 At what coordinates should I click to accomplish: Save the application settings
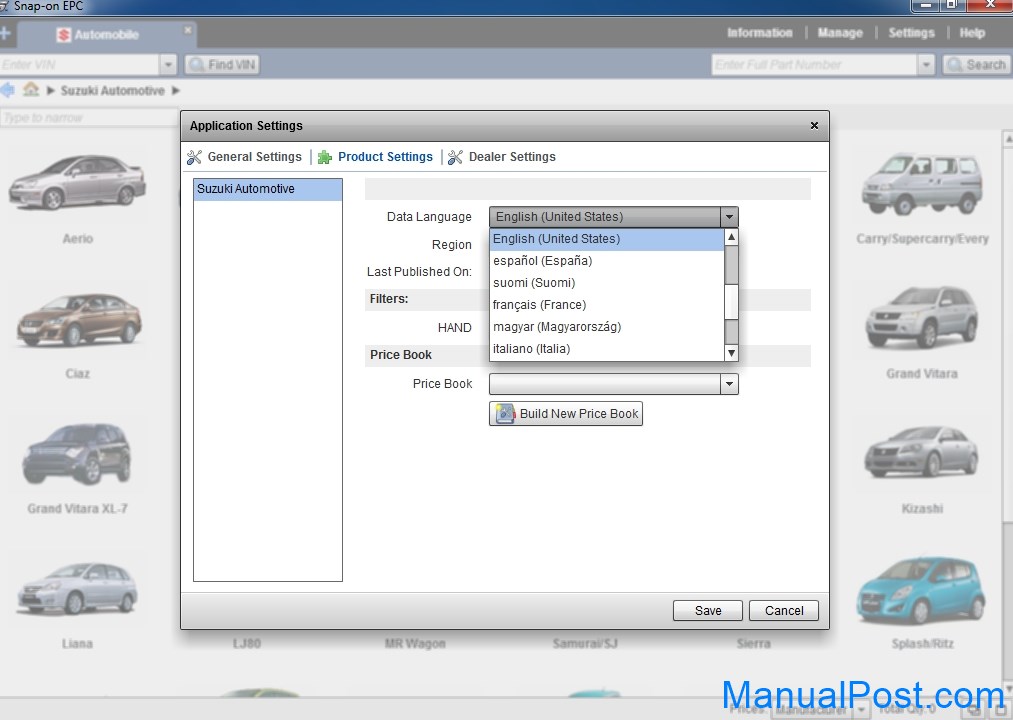pos(708,611)
